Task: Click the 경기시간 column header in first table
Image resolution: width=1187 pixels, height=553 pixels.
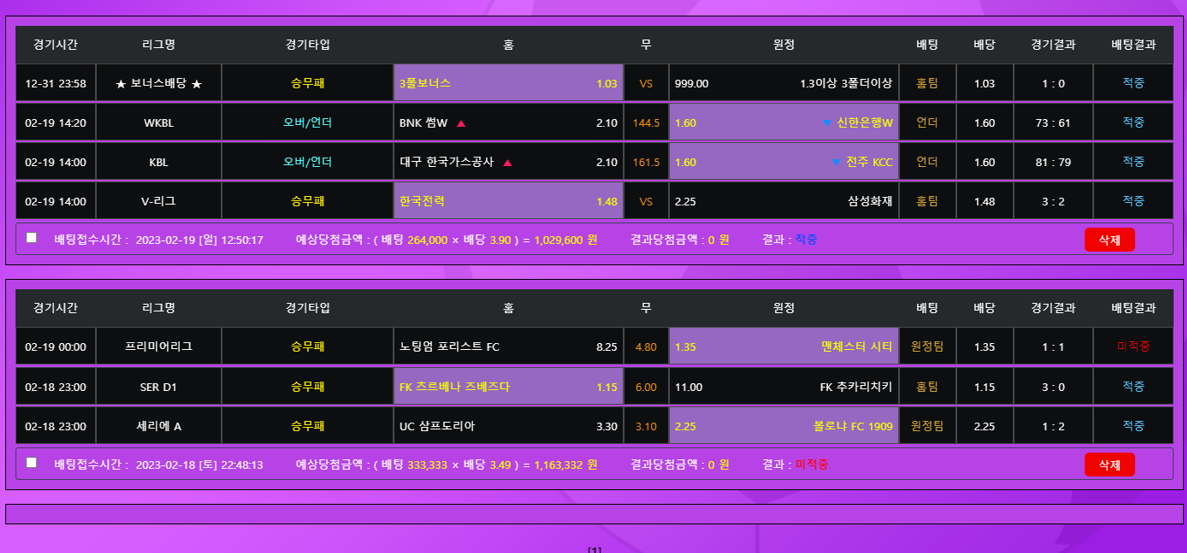Action: (x=56, y=45)
